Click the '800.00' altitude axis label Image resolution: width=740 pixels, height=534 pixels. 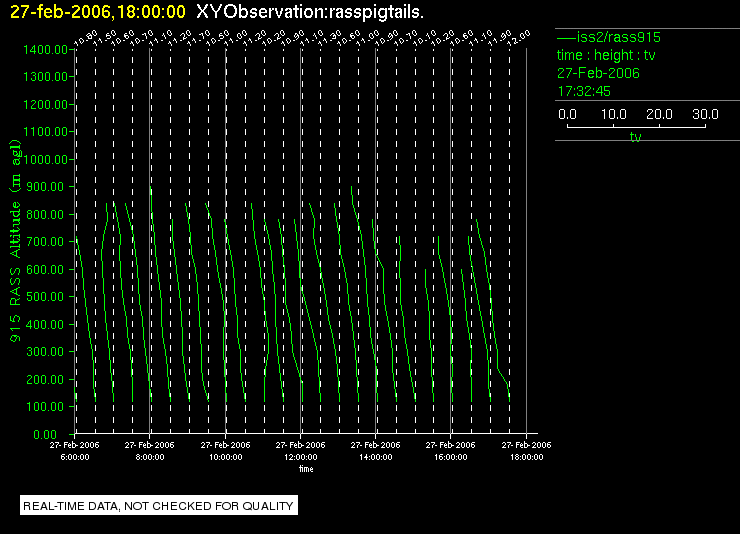pyautogui.click(x=45, y=215)
